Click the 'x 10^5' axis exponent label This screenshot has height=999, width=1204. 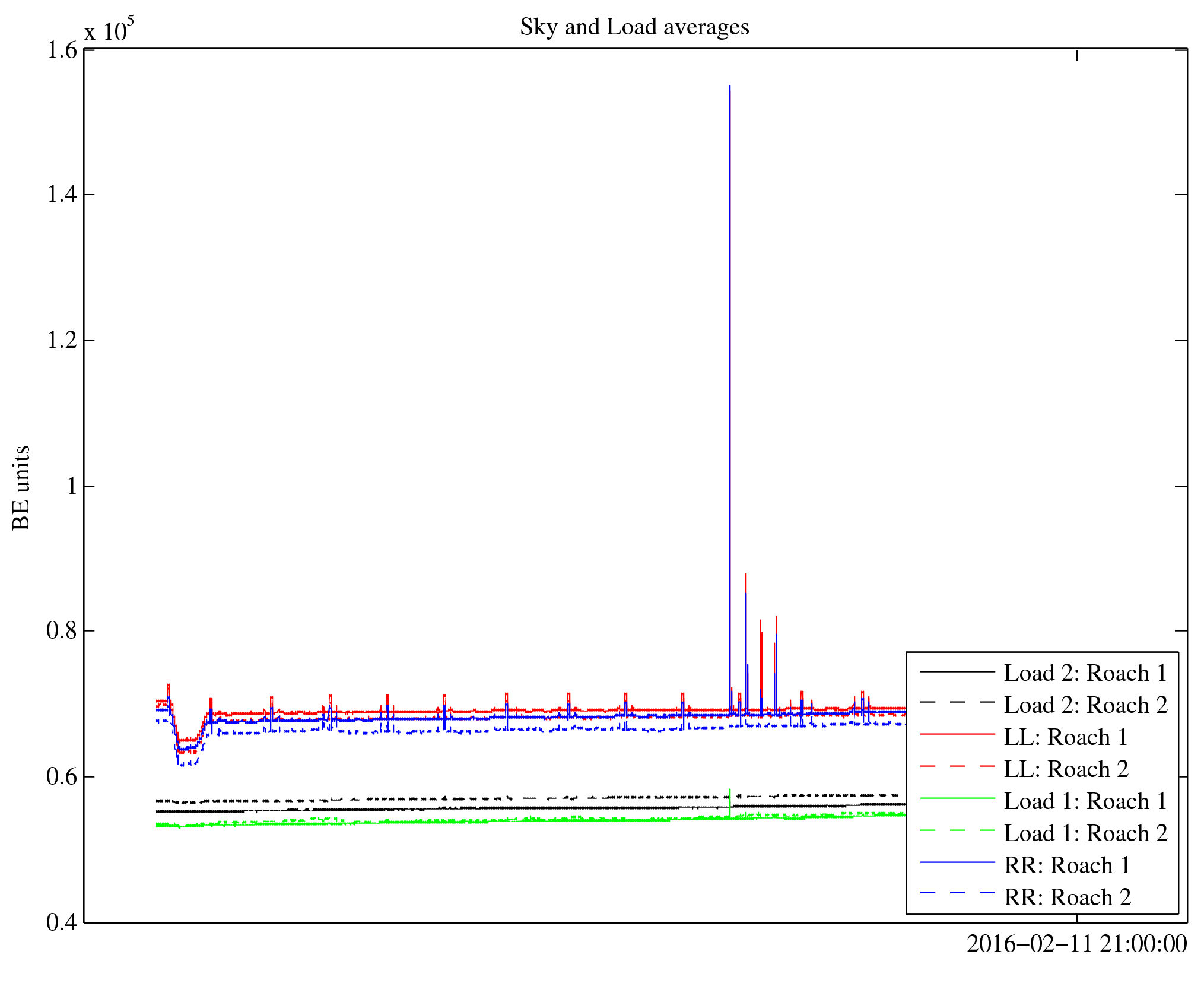[x=109, y=30]
